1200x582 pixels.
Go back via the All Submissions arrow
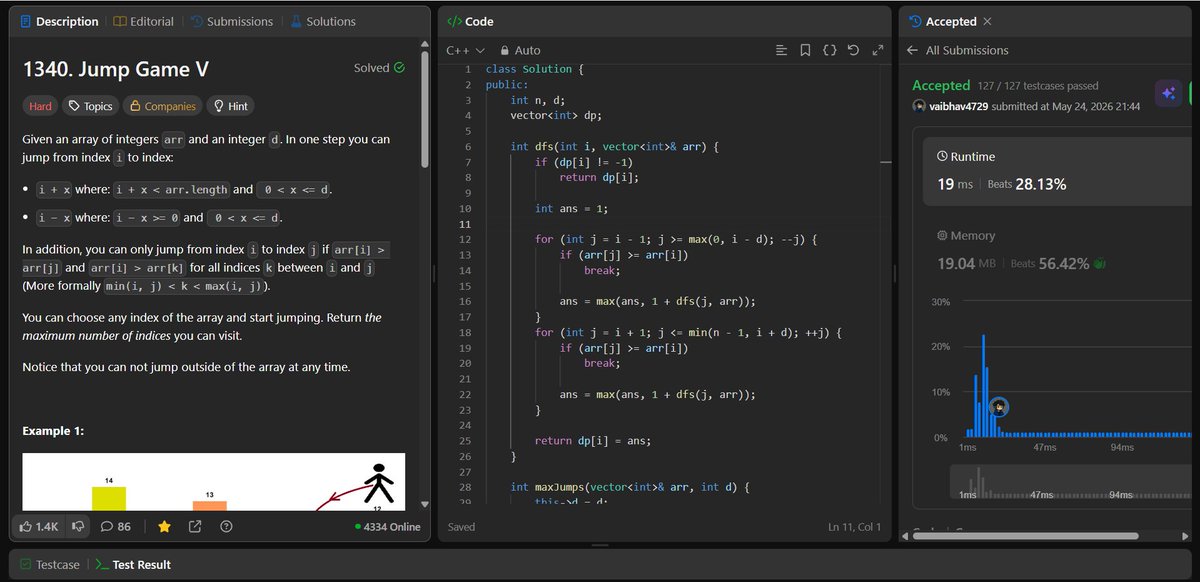click(912, 50)
